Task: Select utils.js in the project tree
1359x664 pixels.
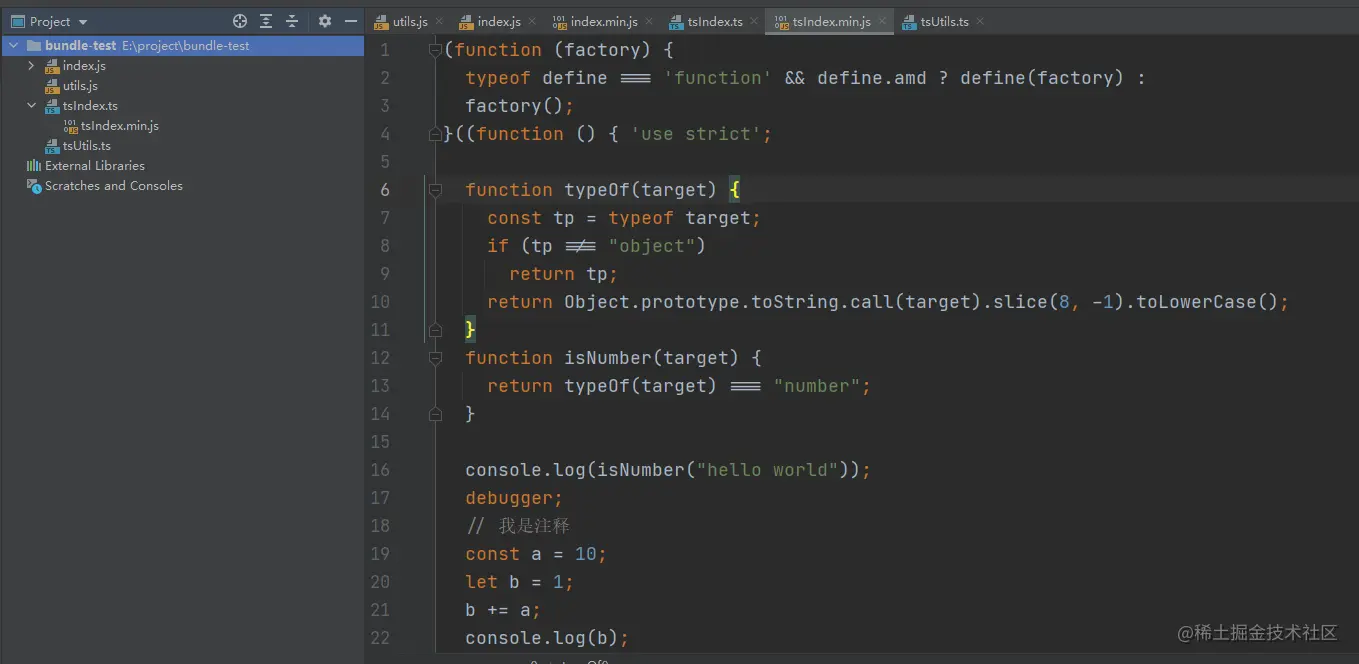Action: (x=80, y=86)
